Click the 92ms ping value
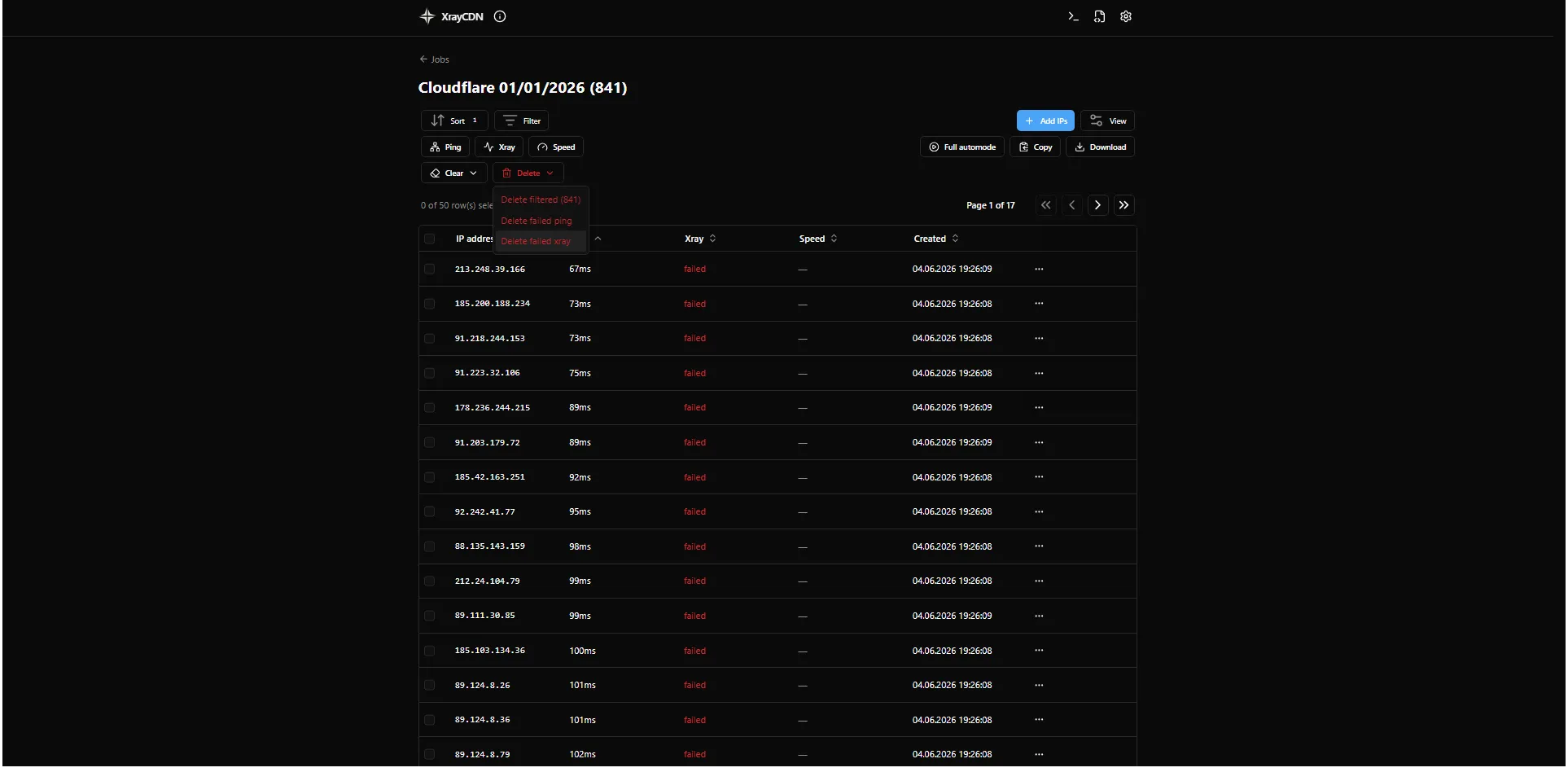Screen dimensions: 1568x772 pyautogui.click(x=580, y=477)
